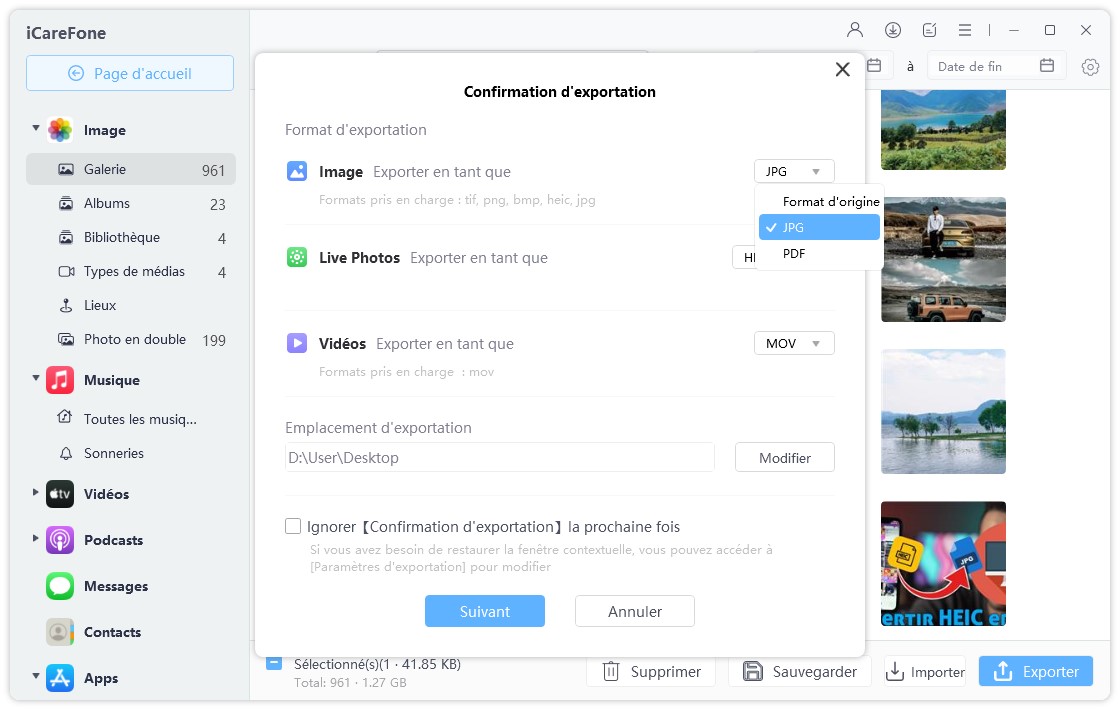Open Photo en double in sidebar

(131, 339)
